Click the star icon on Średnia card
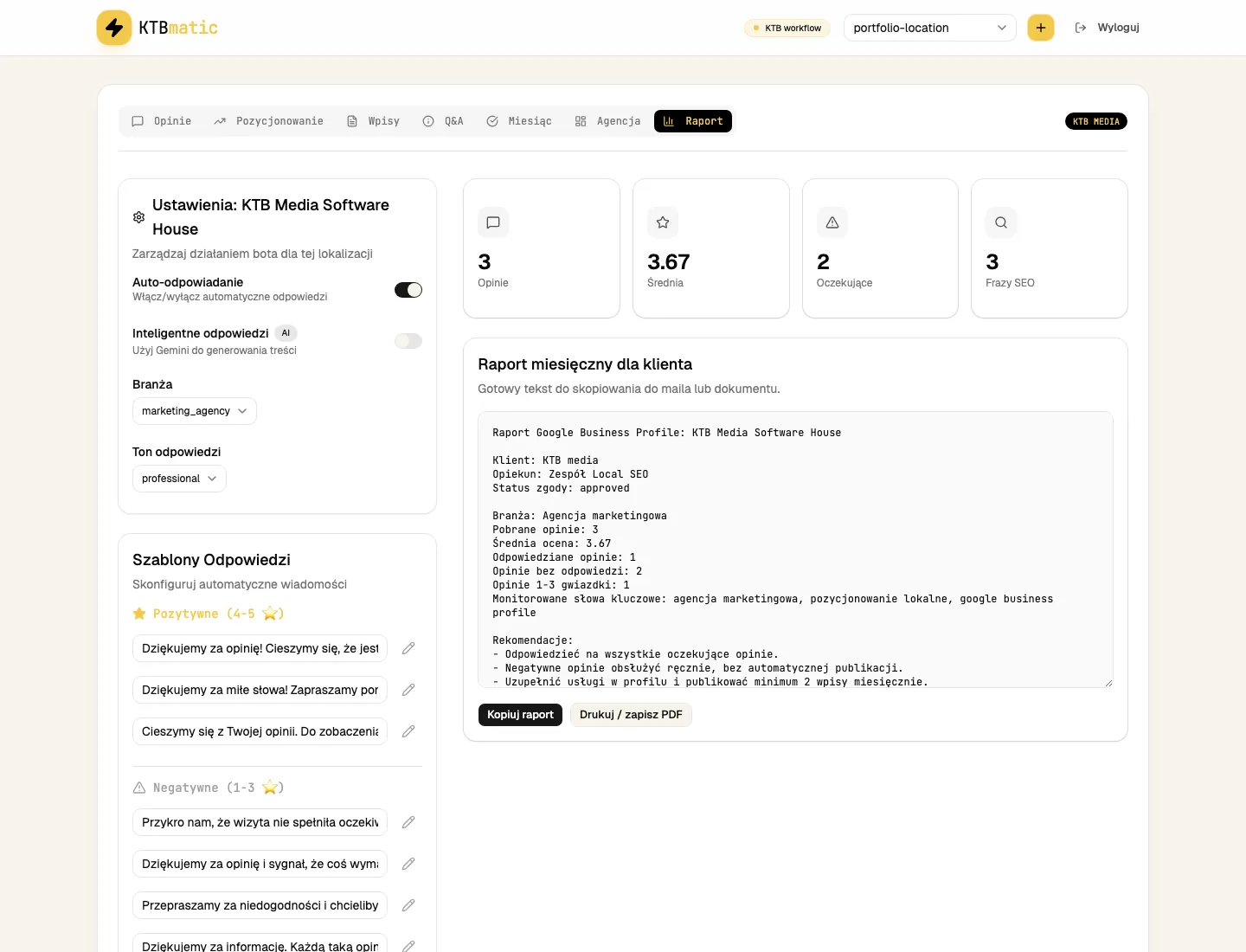The image size is (1246, 952). (663, 222)
